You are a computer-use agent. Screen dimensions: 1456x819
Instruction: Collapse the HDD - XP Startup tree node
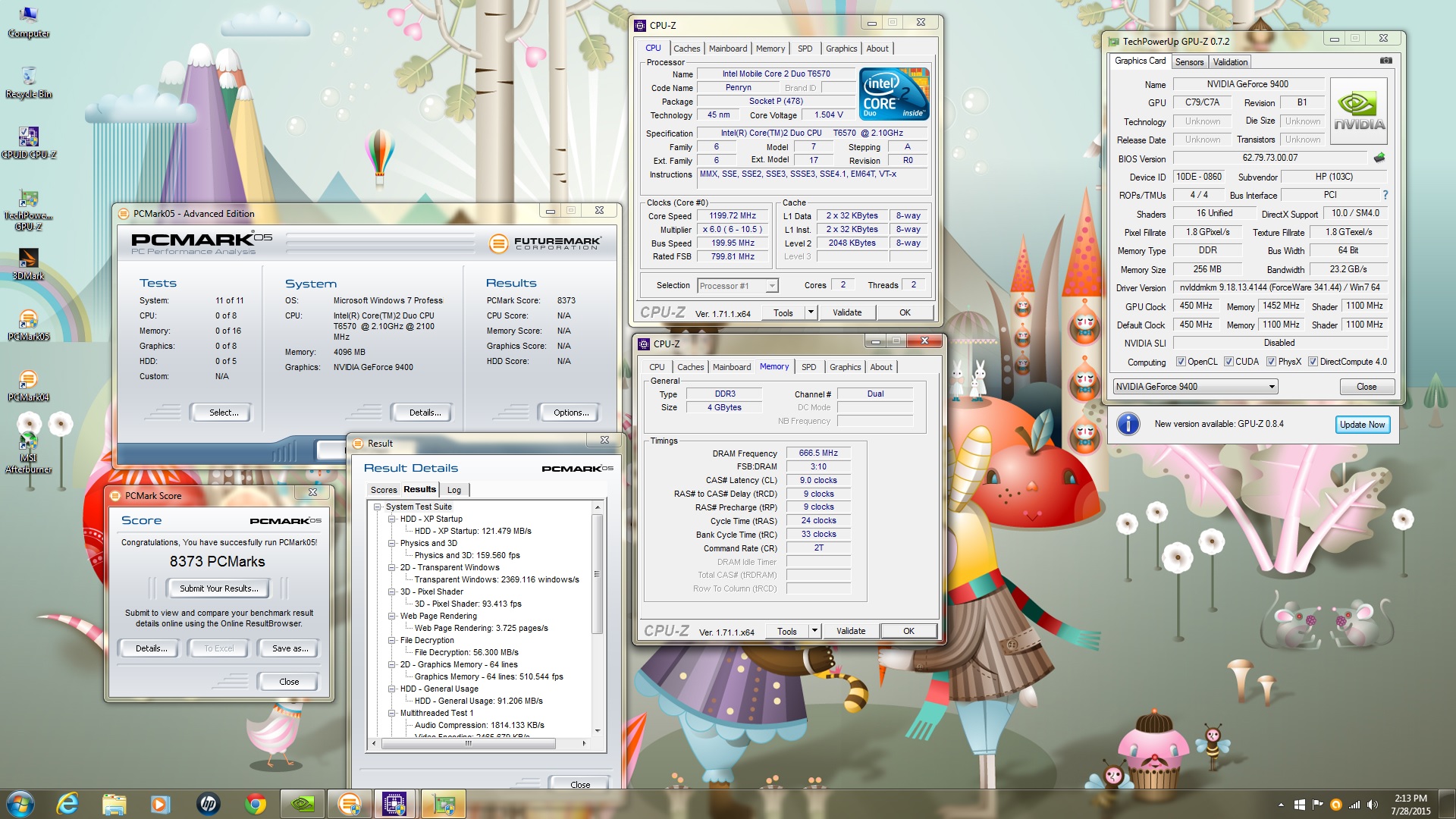point(392,519)
